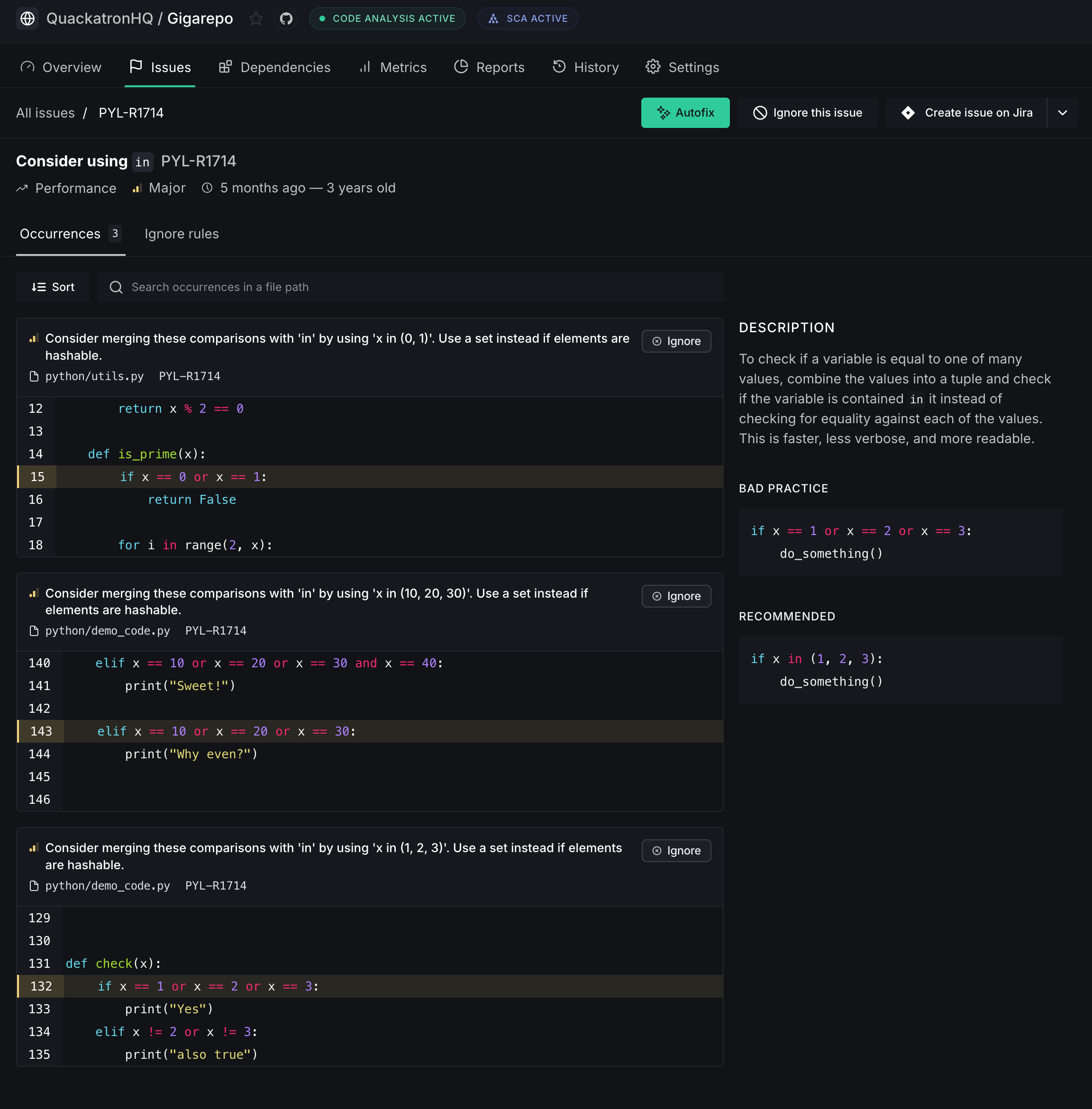Navigate back to All issues

pos(45,113)
